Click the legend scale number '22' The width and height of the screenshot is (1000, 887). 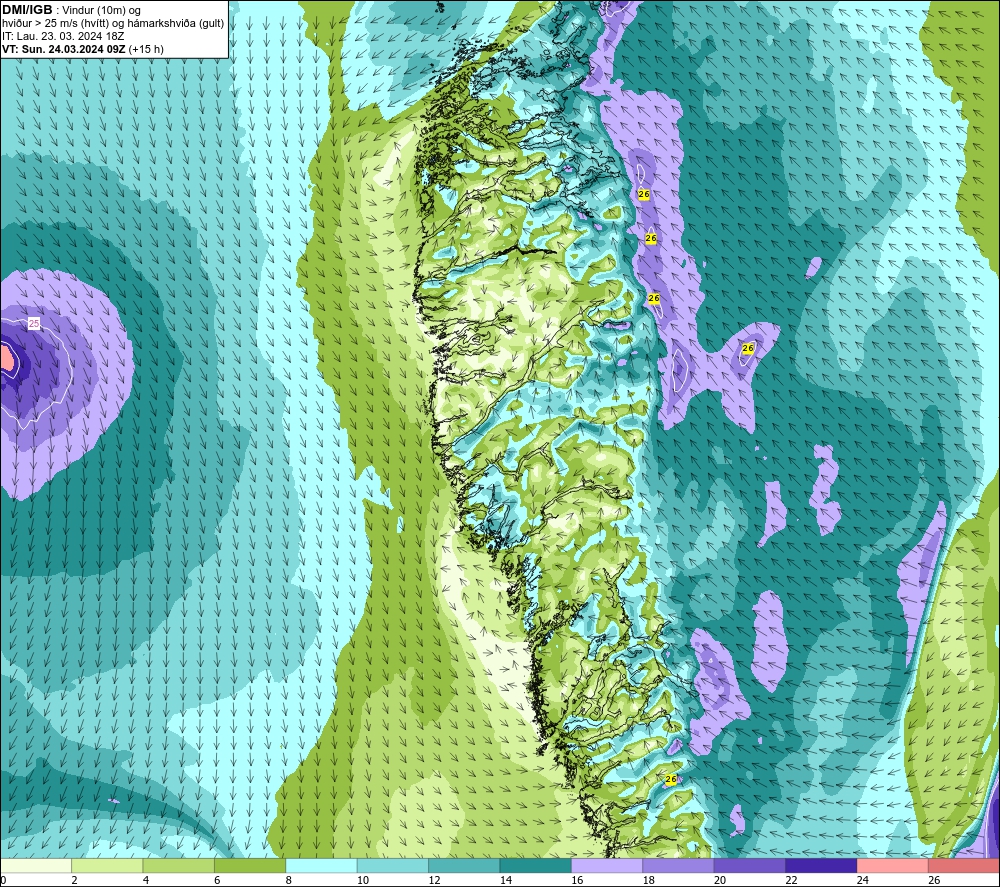click(791, 880)
